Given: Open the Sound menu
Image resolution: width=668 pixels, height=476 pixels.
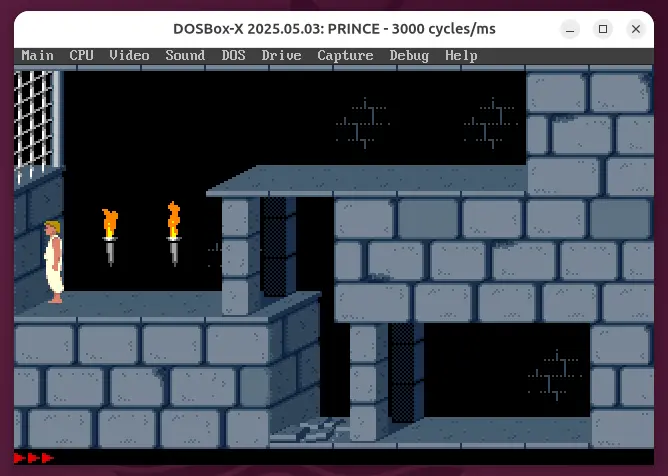Looking at the screenshot, I should [185, 56].
